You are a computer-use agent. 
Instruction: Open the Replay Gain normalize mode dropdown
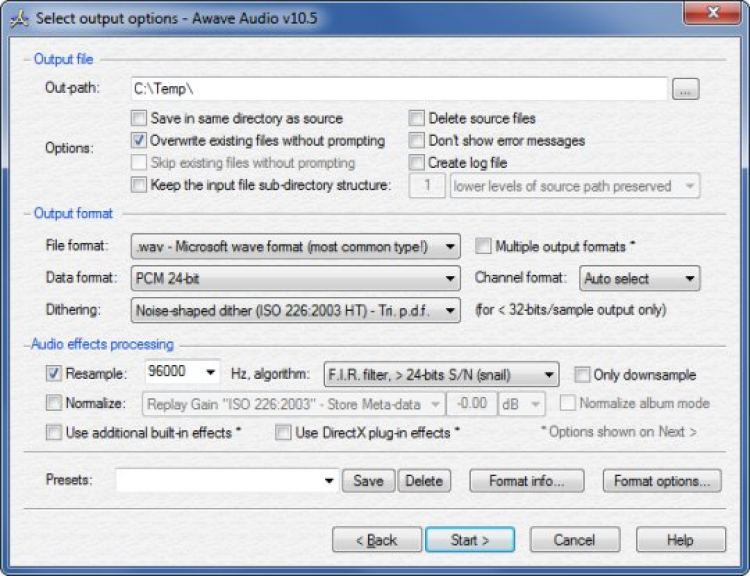tap(293, 404)
